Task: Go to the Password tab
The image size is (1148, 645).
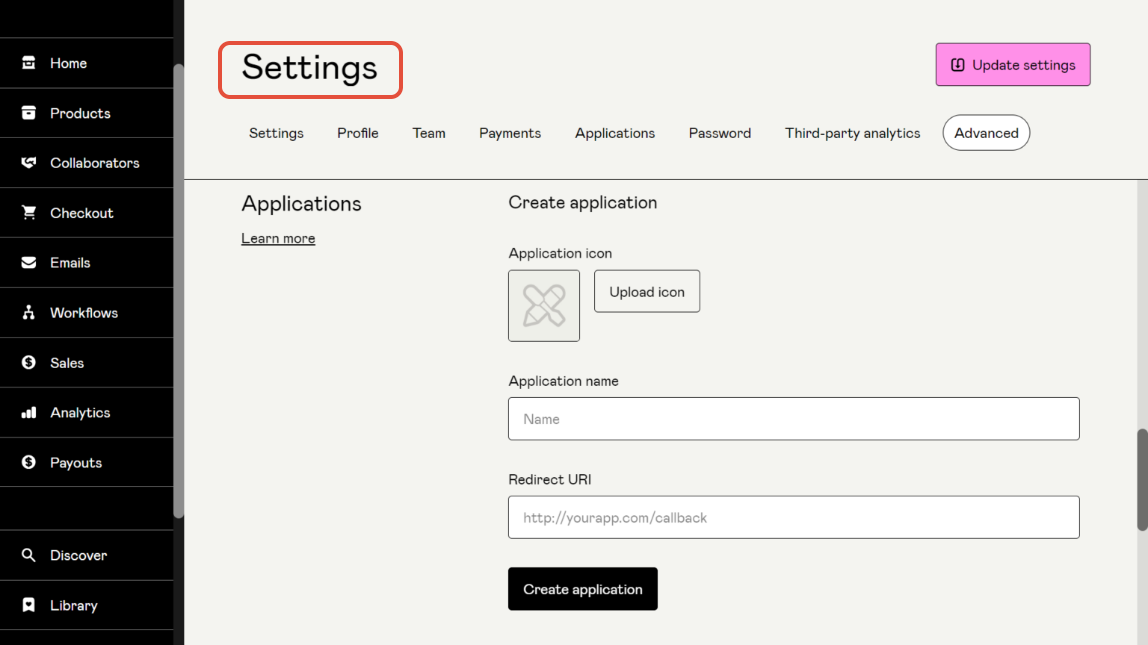Action: pyautogui.click(x=720, y=133)
